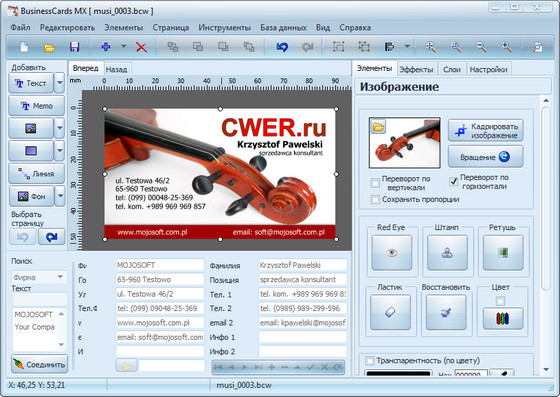560x397 pixels.
Task: Enable Транспарентность (по цвету) checkbox
Action: pyautogui.click(x=370, y=361)
